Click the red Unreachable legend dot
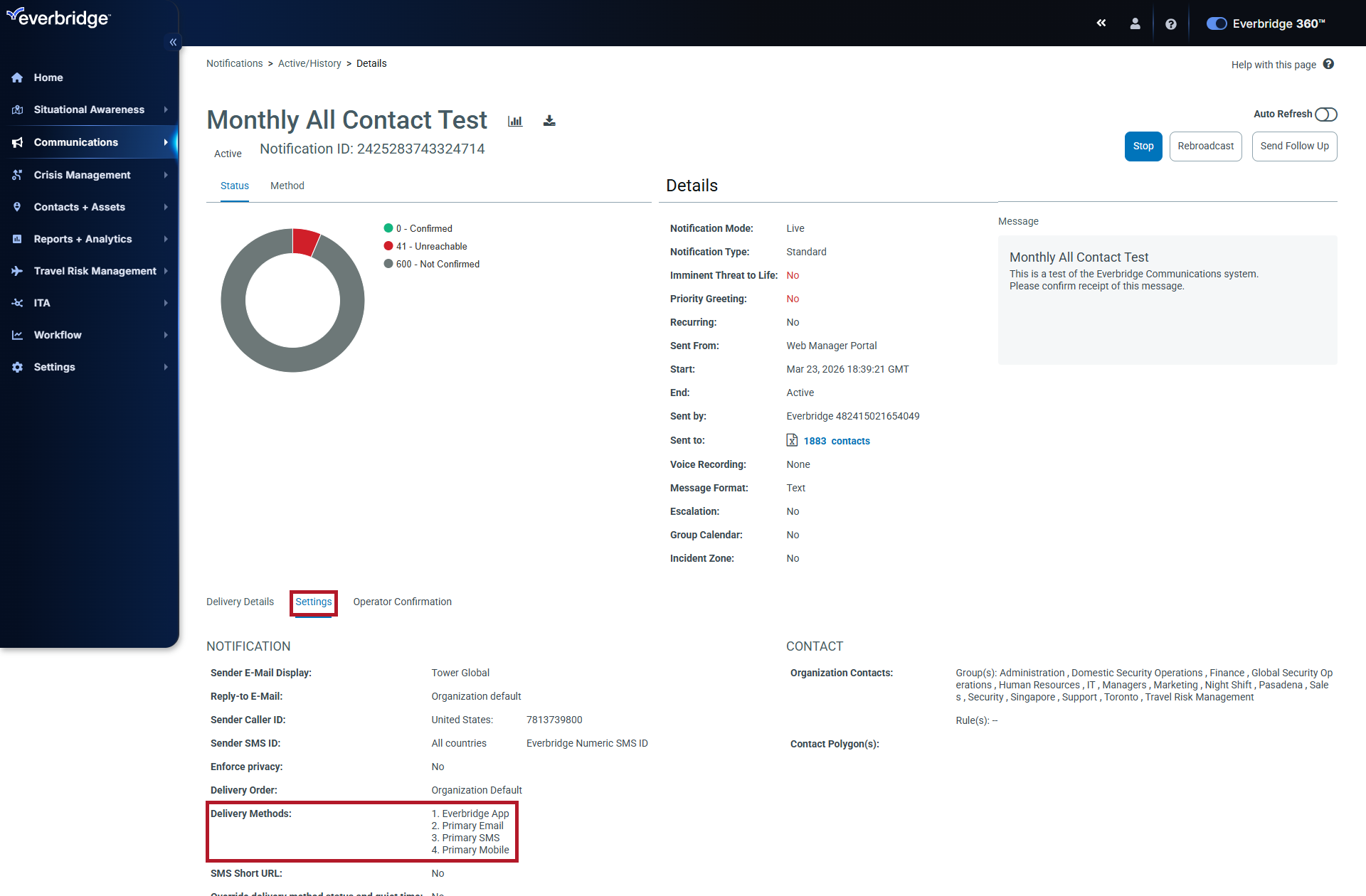Screen dimensions: 1366x896 point(388,246)
